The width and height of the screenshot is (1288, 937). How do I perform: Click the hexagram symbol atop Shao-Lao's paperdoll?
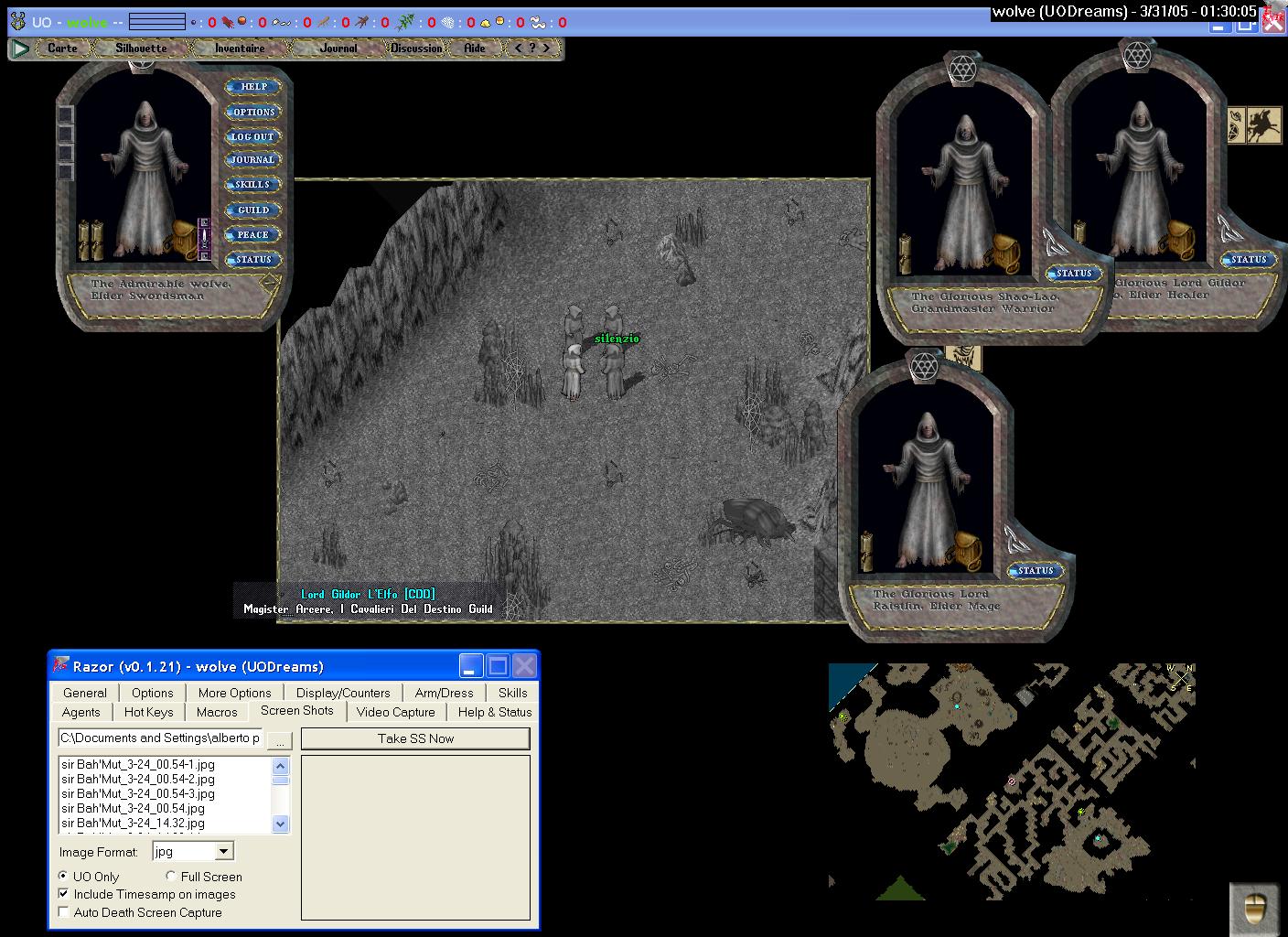(961, 69)
